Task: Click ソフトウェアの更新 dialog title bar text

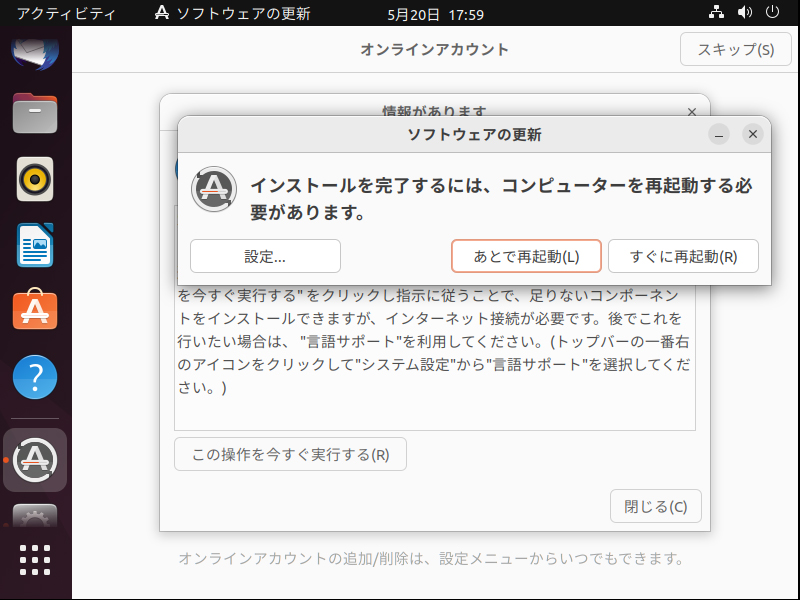Action: [x=474, y=135]
